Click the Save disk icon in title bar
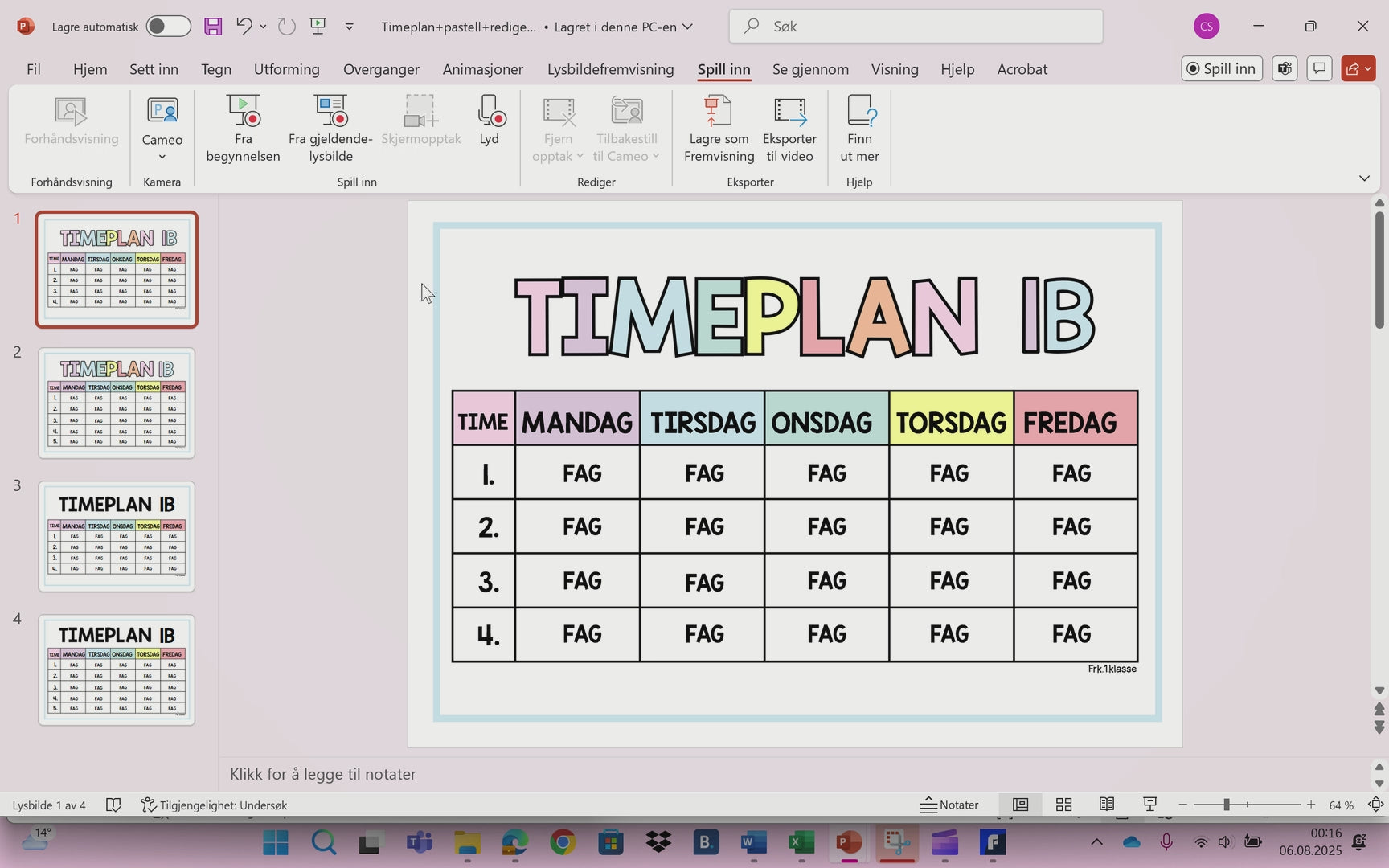Screen dimensions: 1389x868 213,27
